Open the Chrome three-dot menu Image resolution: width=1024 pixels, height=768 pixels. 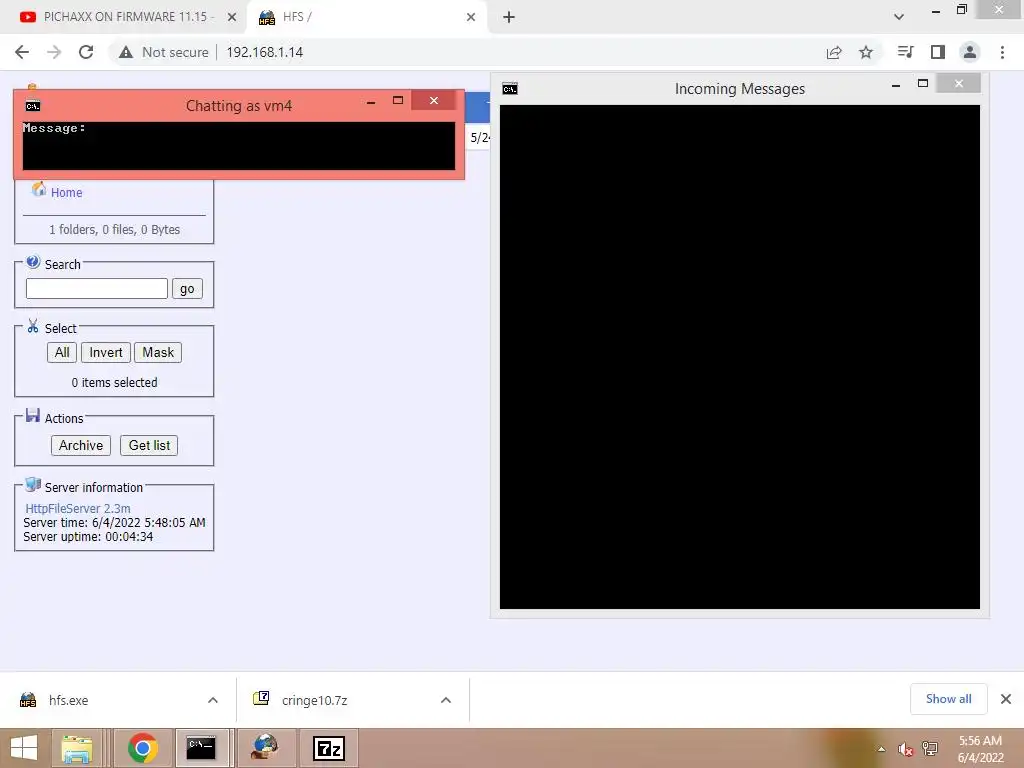tap(1002, 52)
